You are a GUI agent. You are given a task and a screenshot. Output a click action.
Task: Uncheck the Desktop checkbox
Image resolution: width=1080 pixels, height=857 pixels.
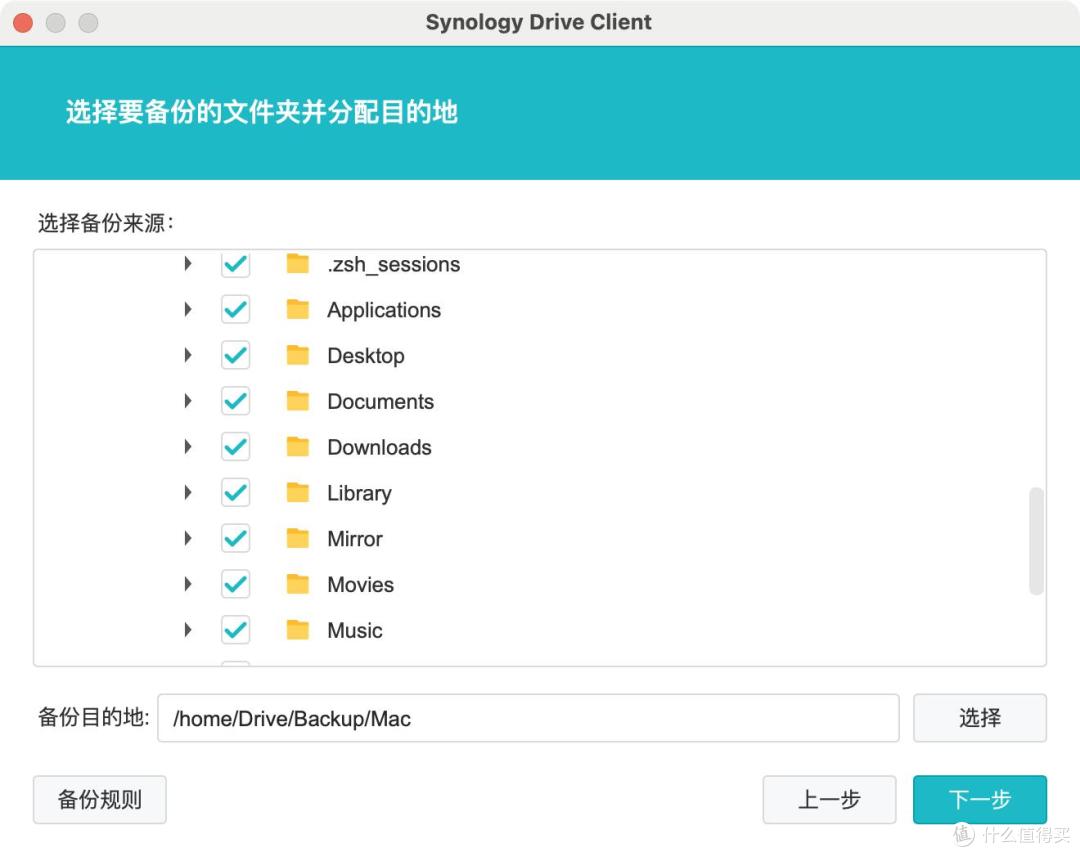[236, 355]
